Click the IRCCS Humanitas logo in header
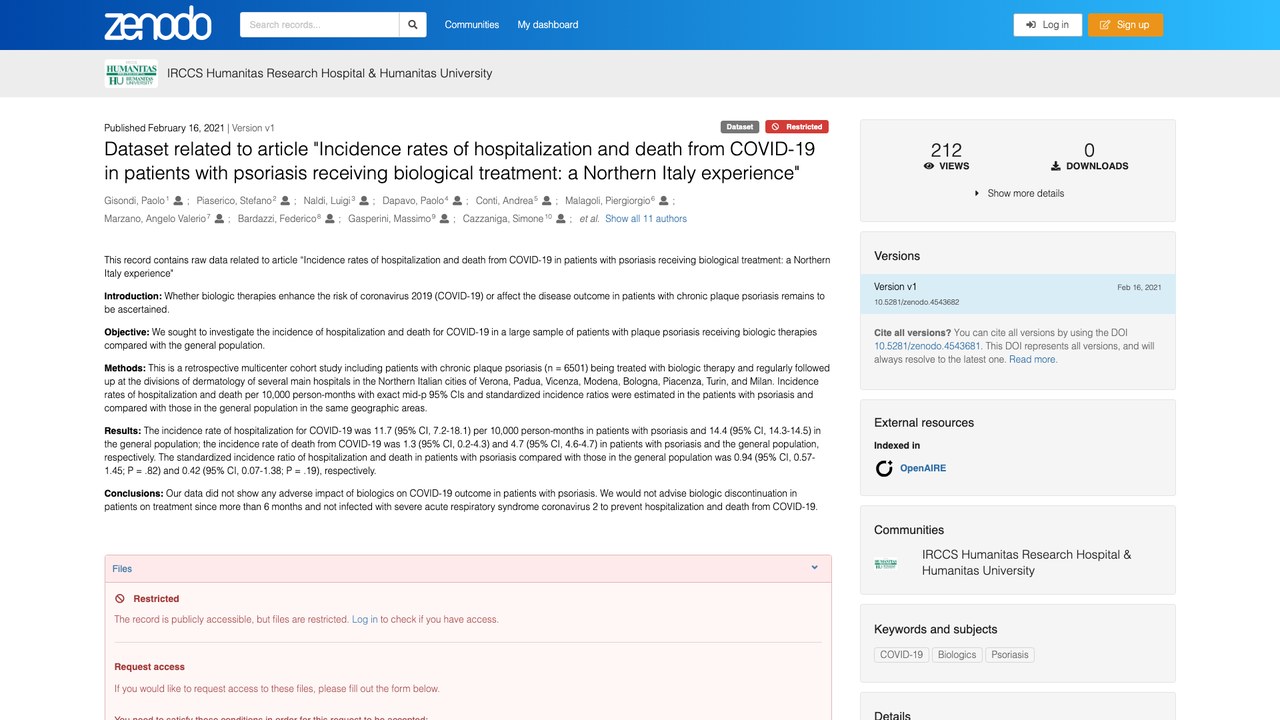 [131, 74]
